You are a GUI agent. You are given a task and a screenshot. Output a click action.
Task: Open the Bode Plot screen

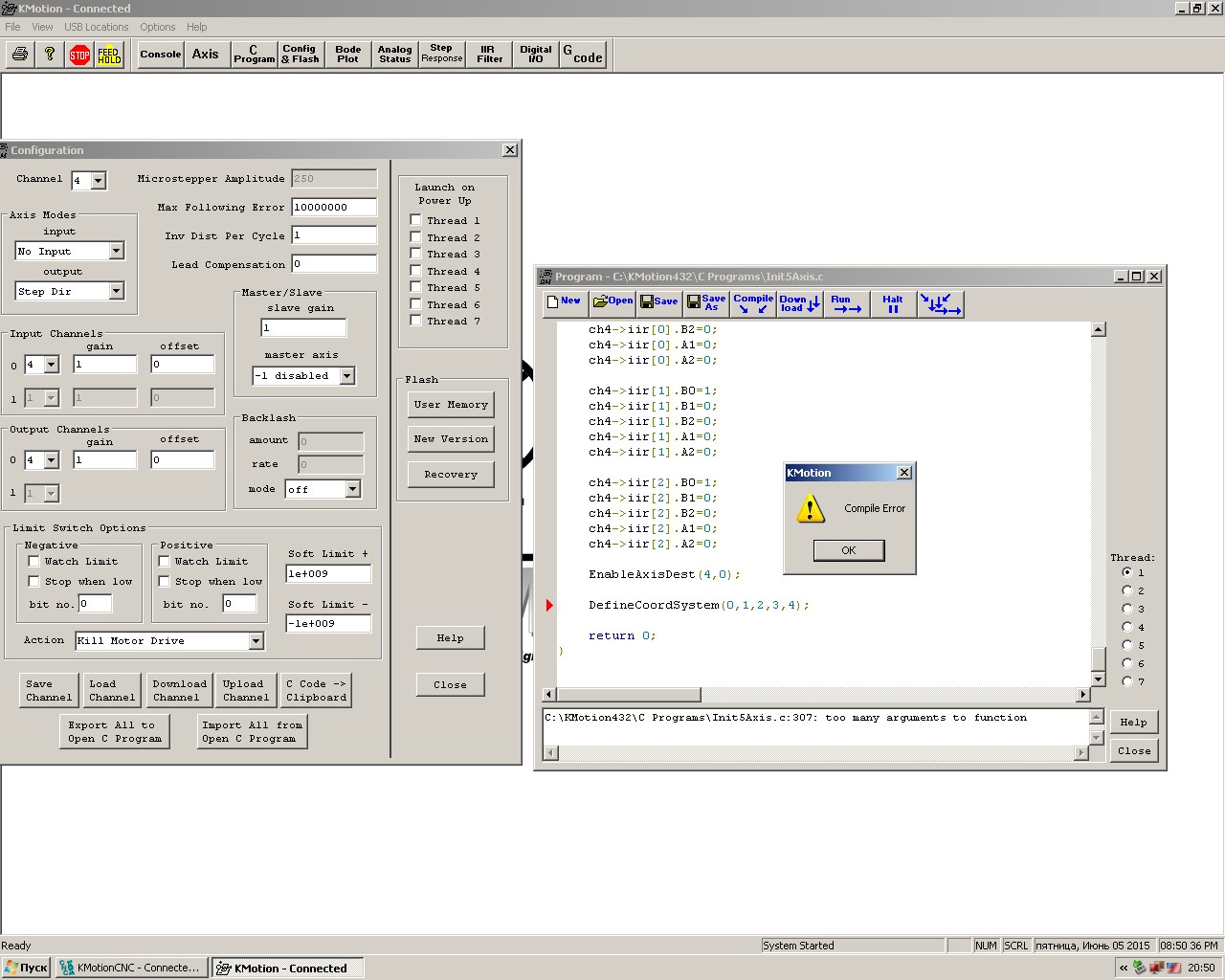[x=347, y=55]
